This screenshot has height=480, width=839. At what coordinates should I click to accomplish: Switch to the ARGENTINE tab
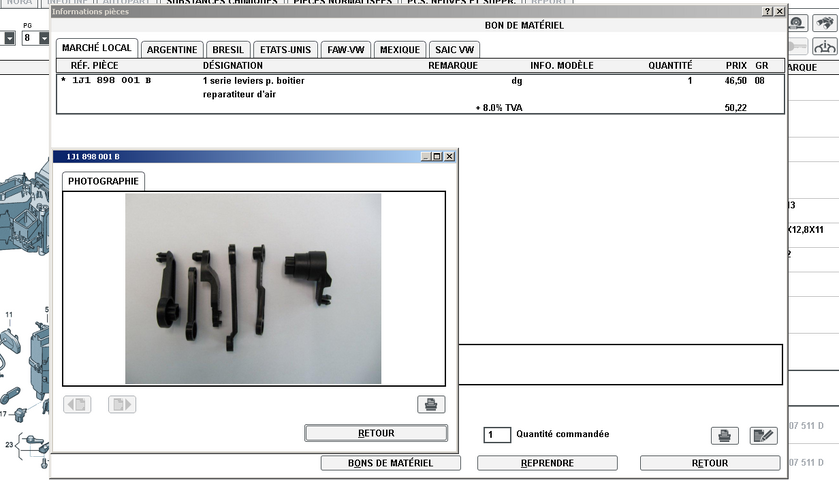[x=173, y=49]
